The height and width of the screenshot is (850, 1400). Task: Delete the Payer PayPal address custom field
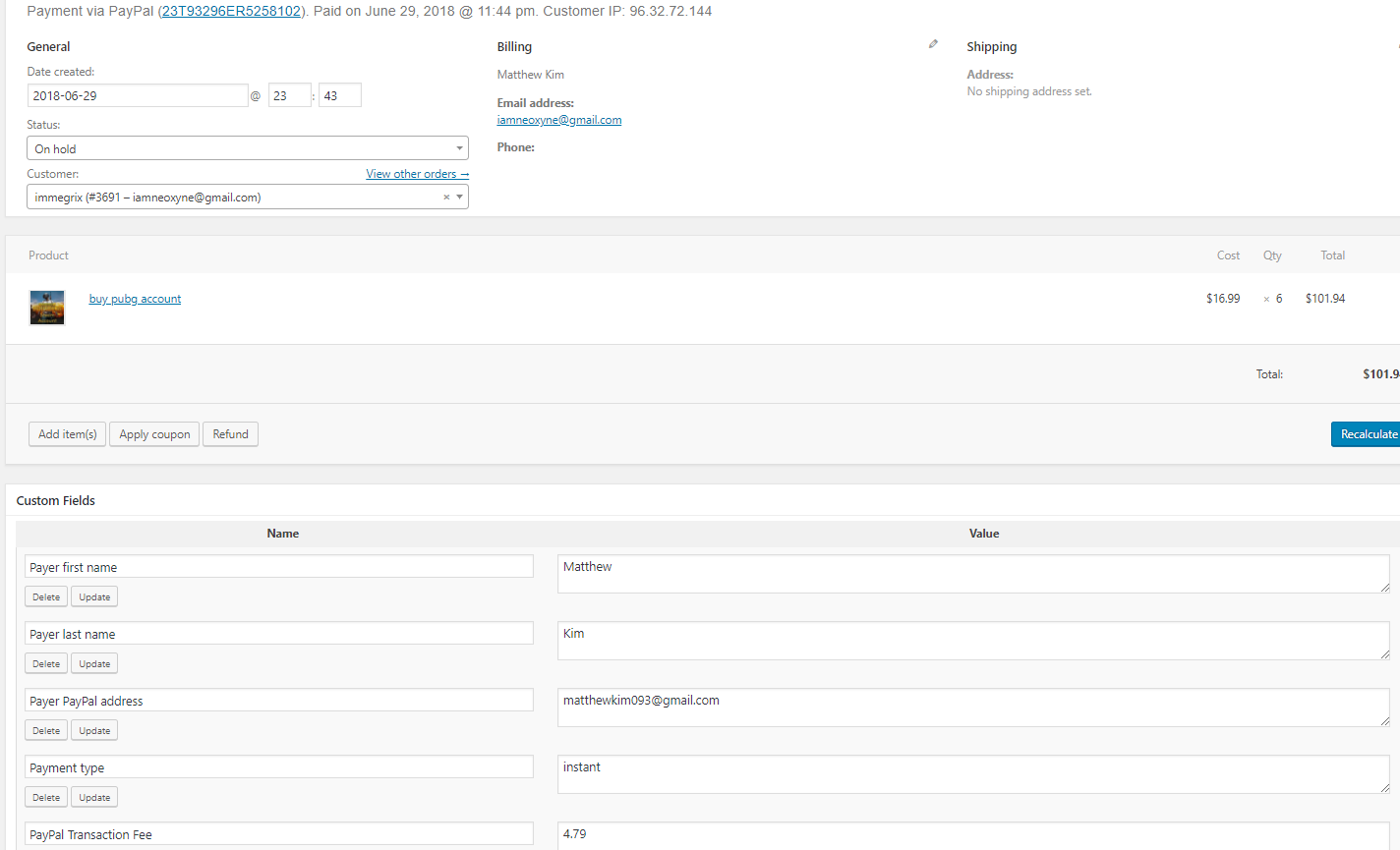(46, 731)
